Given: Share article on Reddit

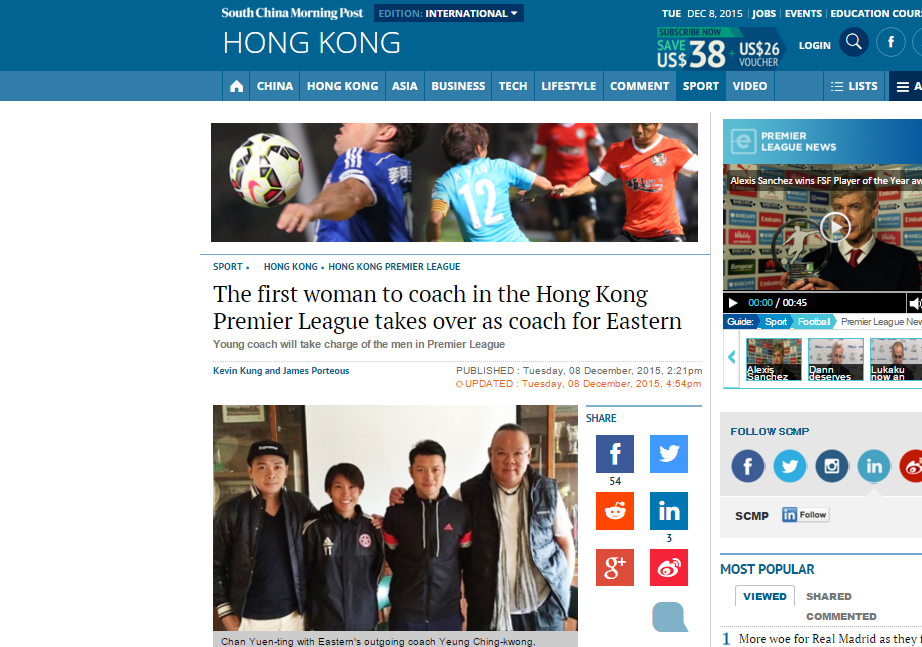Looking at the screenshot, I should click(614, 511).
